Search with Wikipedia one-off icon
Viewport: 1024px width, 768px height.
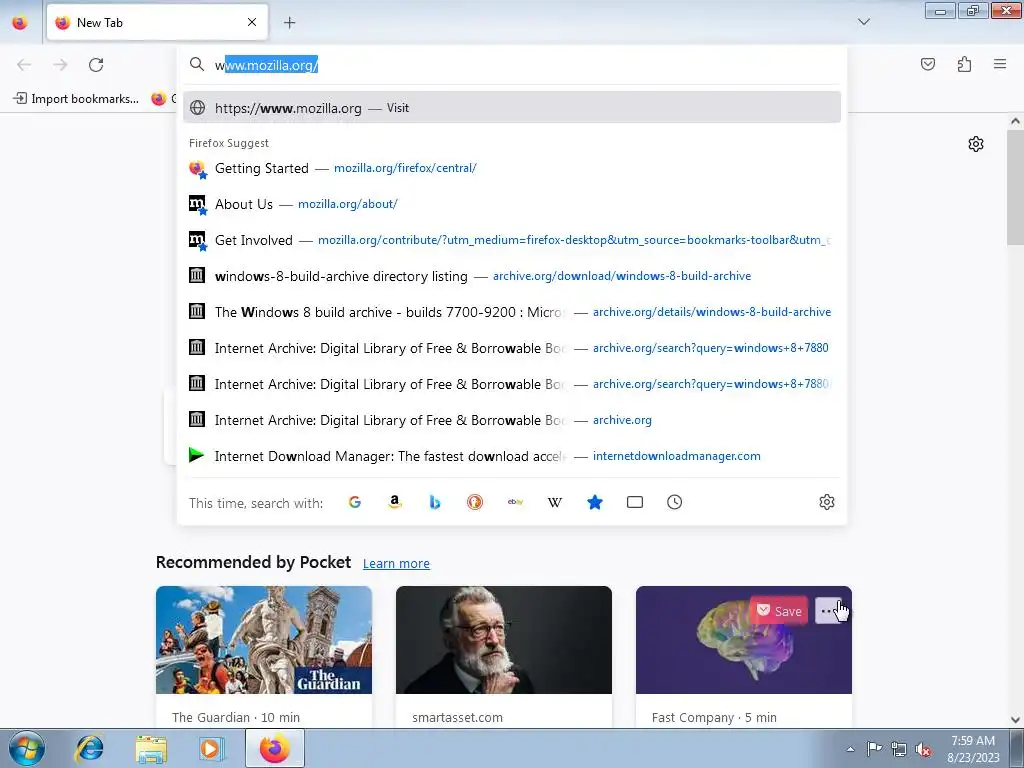555,502
